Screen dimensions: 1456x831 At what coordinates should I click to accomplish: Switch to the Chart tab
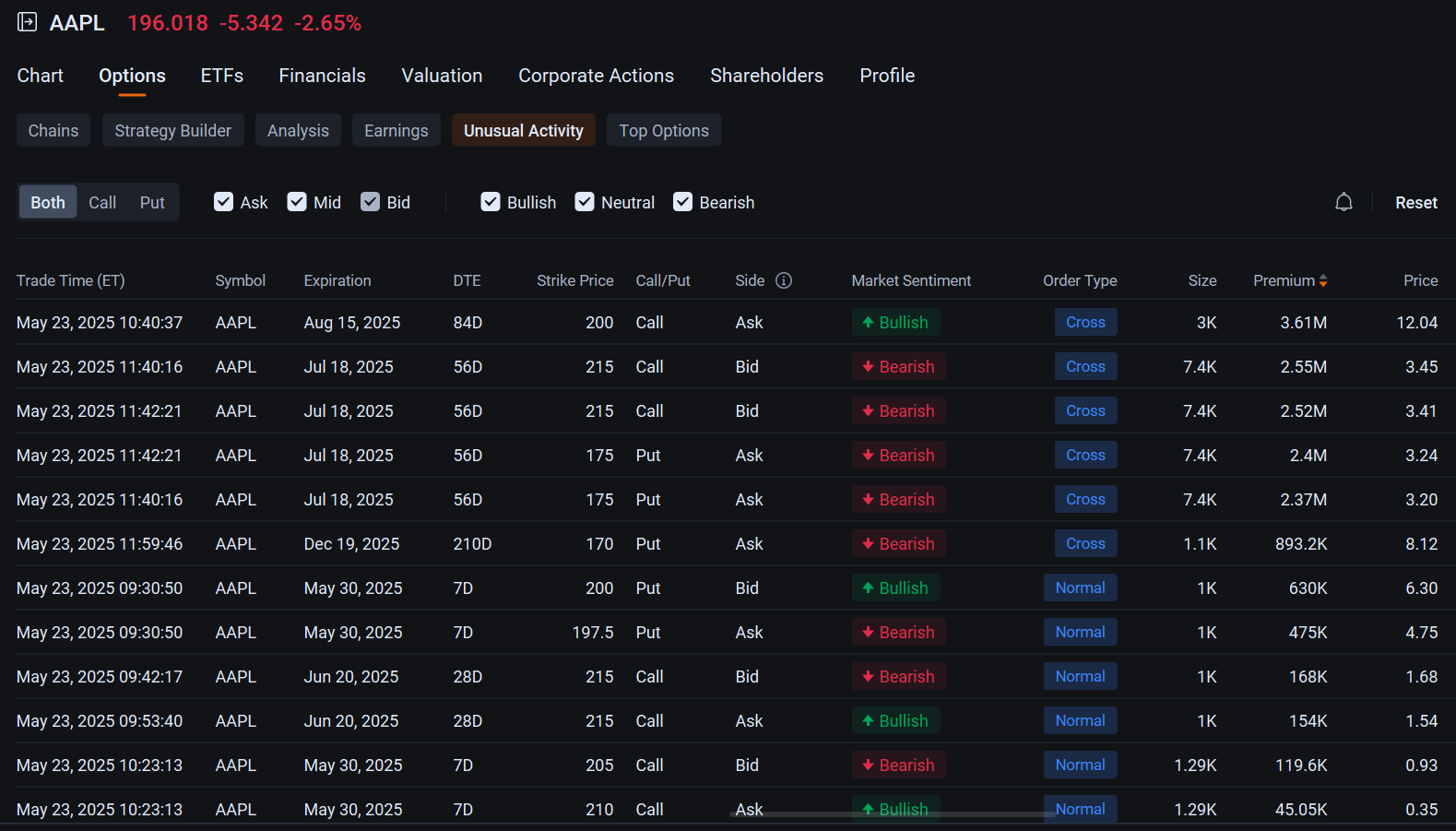point(41,76)
